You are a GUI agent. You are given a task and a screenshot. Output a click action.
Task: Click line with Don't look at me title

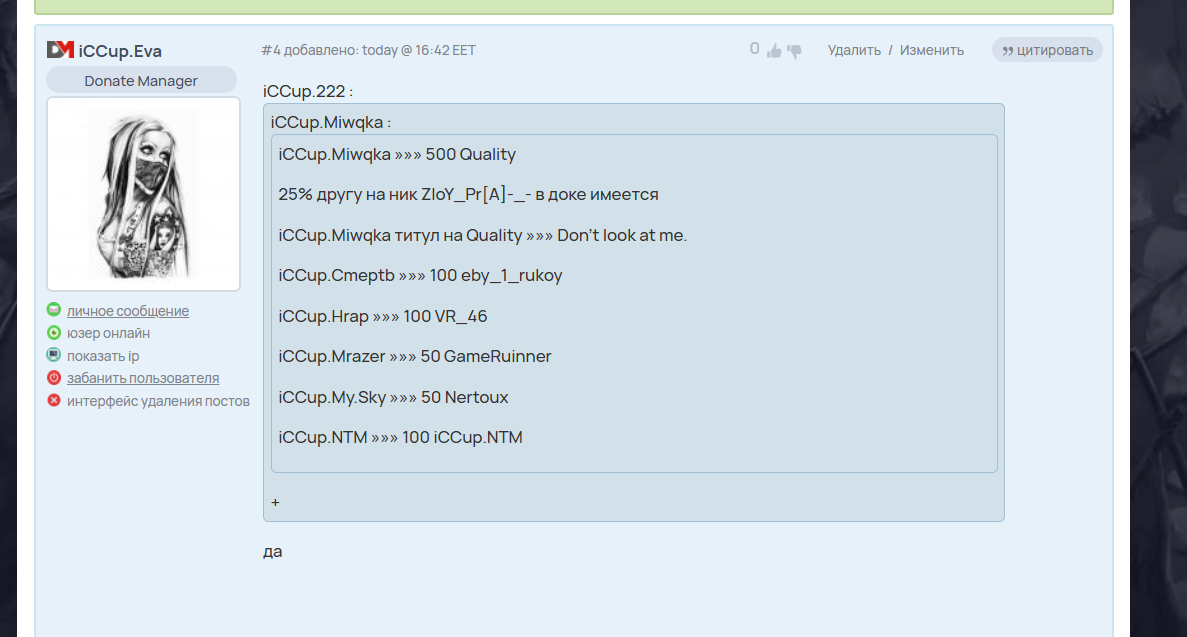coord(482,236)
